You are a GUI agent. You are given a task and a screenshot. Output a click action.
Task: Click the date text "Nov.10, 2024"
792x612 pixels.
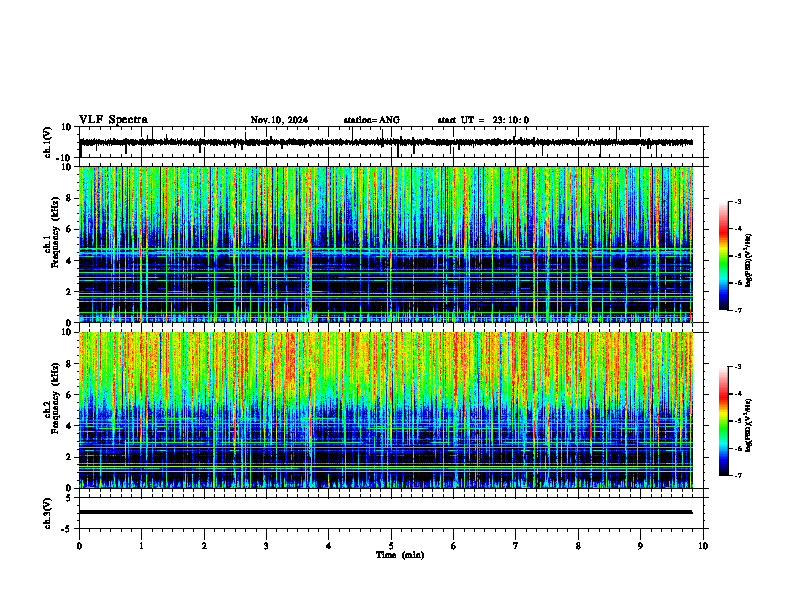pos(279,120)
